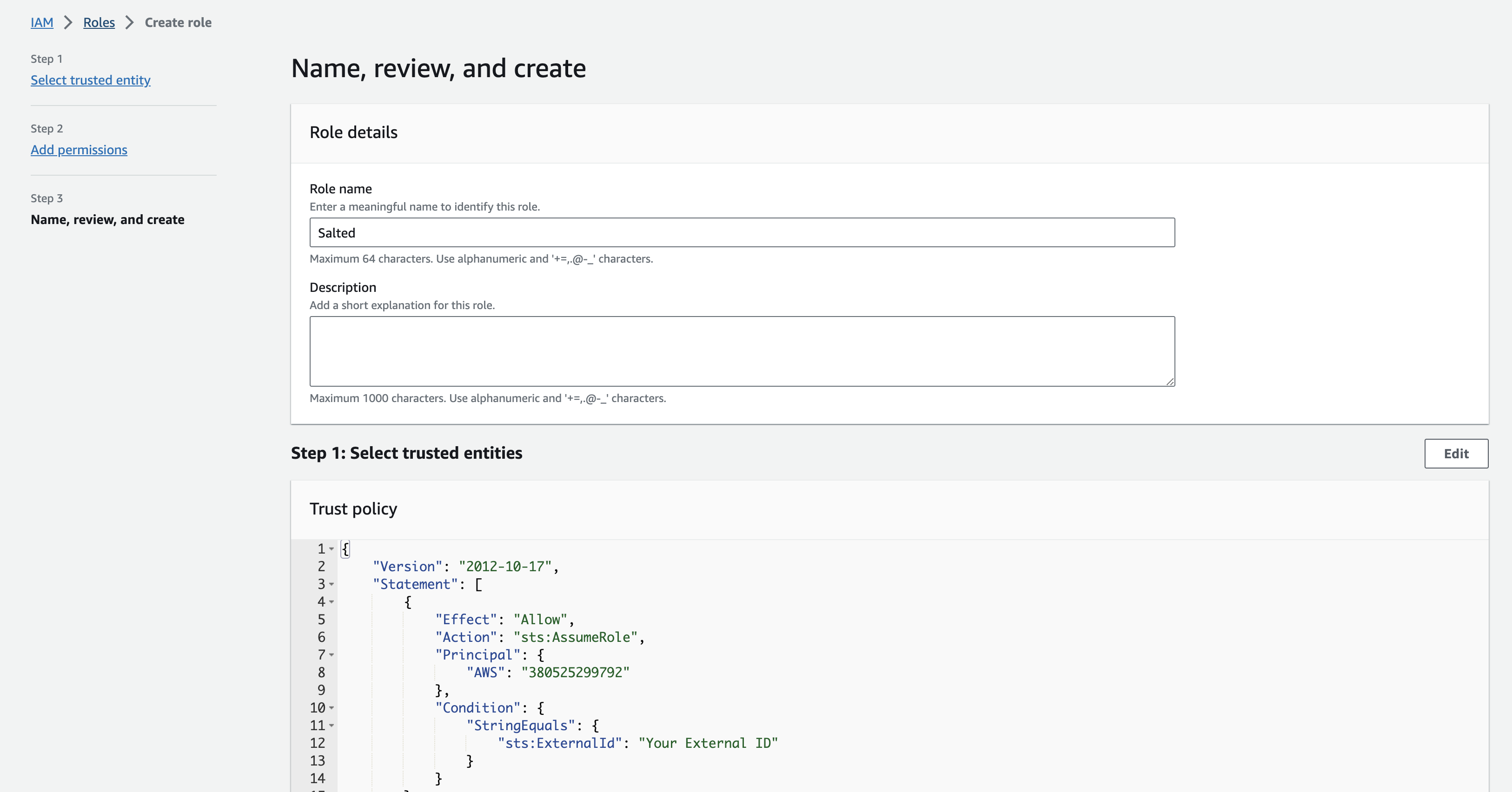
Task: Click the "Allow" effect value
Action: (540, 620)
